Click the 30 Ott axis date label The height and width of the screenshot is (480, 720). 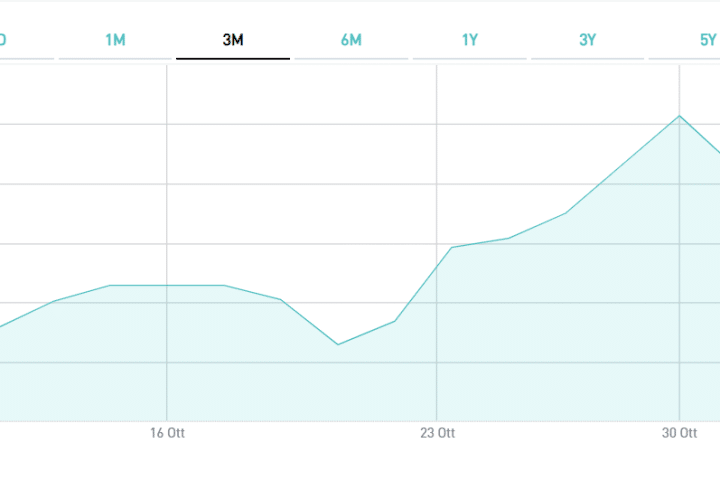(x=680, y=433)
